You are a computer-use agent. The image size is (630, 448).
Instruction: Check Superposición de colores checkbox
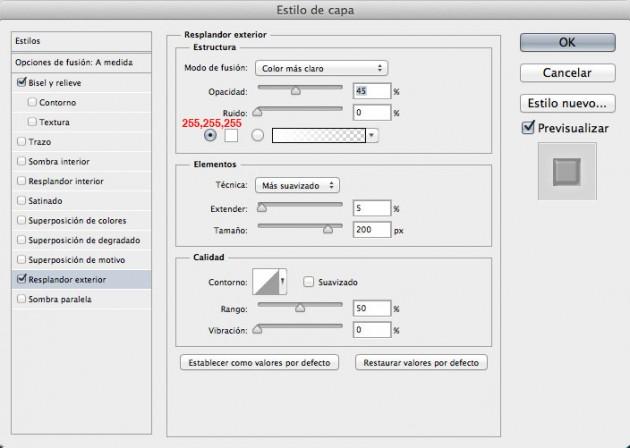pyautogui.click(x=22, y=220)
